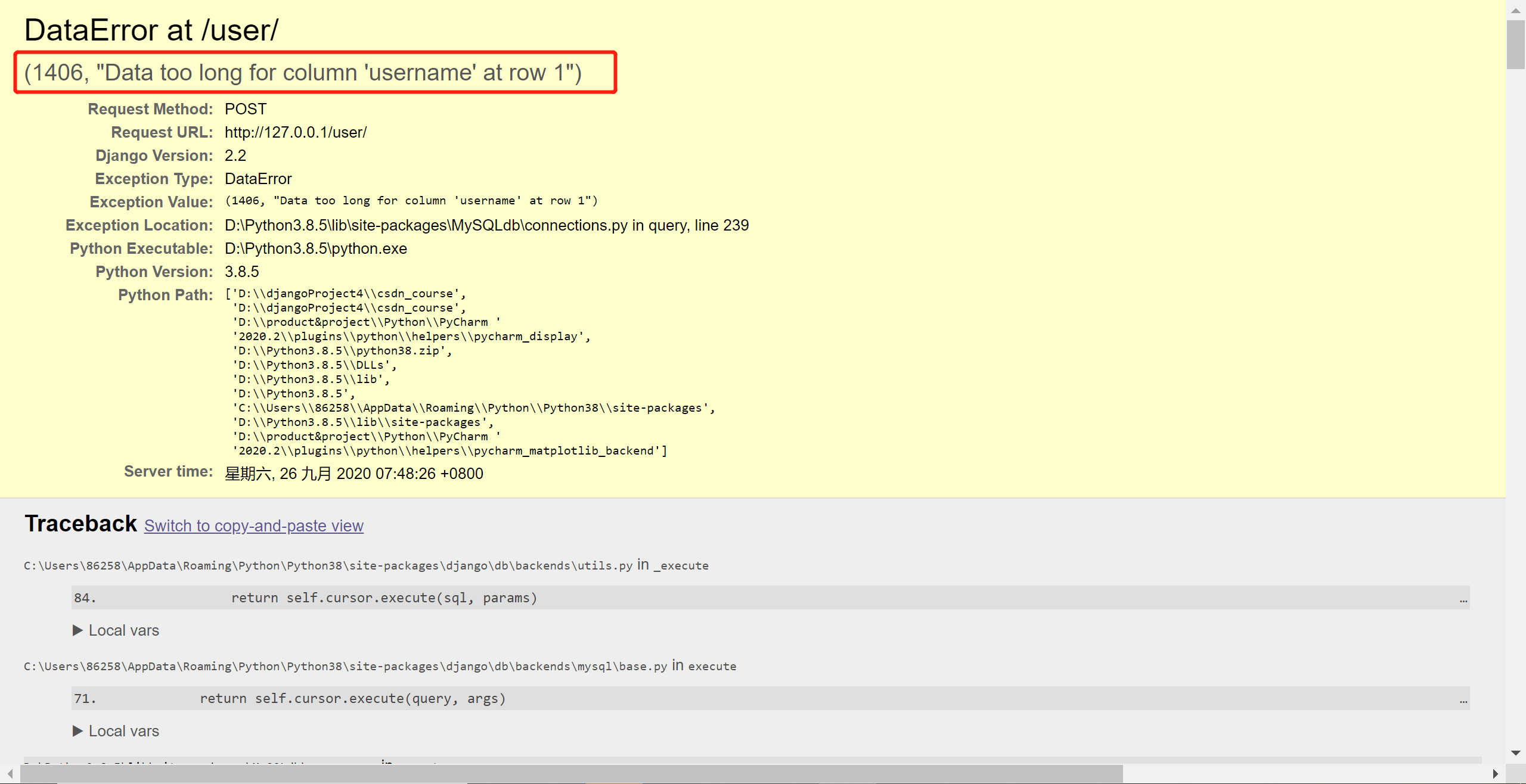Expand Local vars under utils.py _execute frame

click(x=123, y=630)
